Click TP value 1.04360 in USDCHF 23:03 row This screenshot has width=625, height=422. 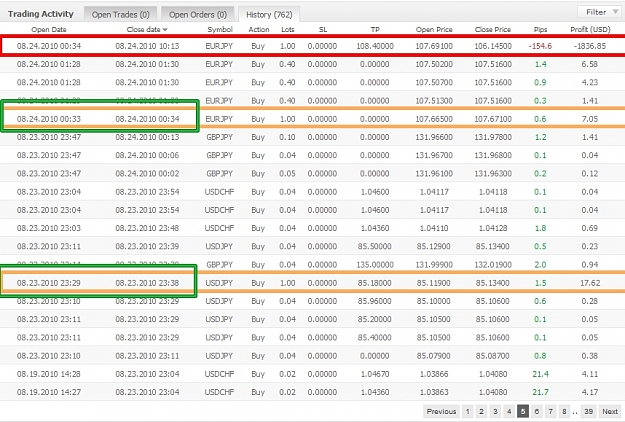(375, 228)
